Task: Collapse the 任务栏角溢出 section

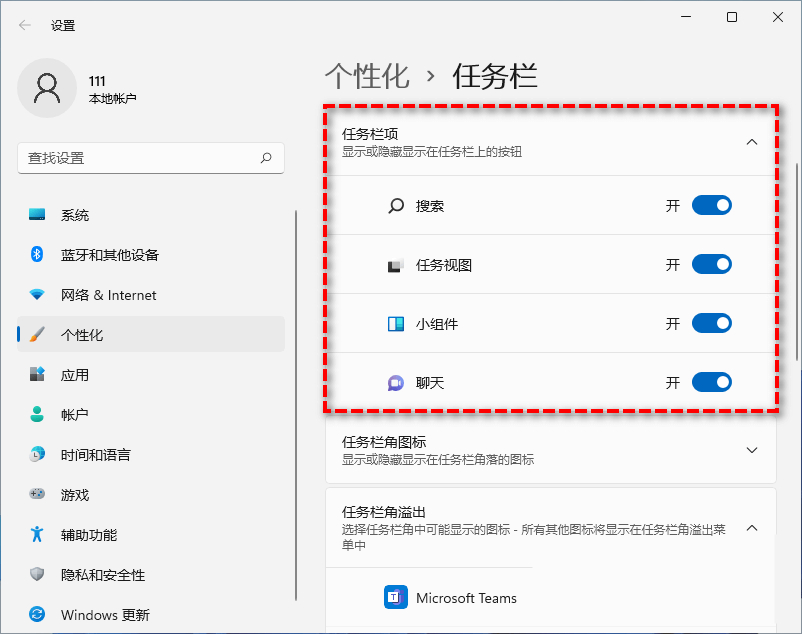Action: point(752,528)
